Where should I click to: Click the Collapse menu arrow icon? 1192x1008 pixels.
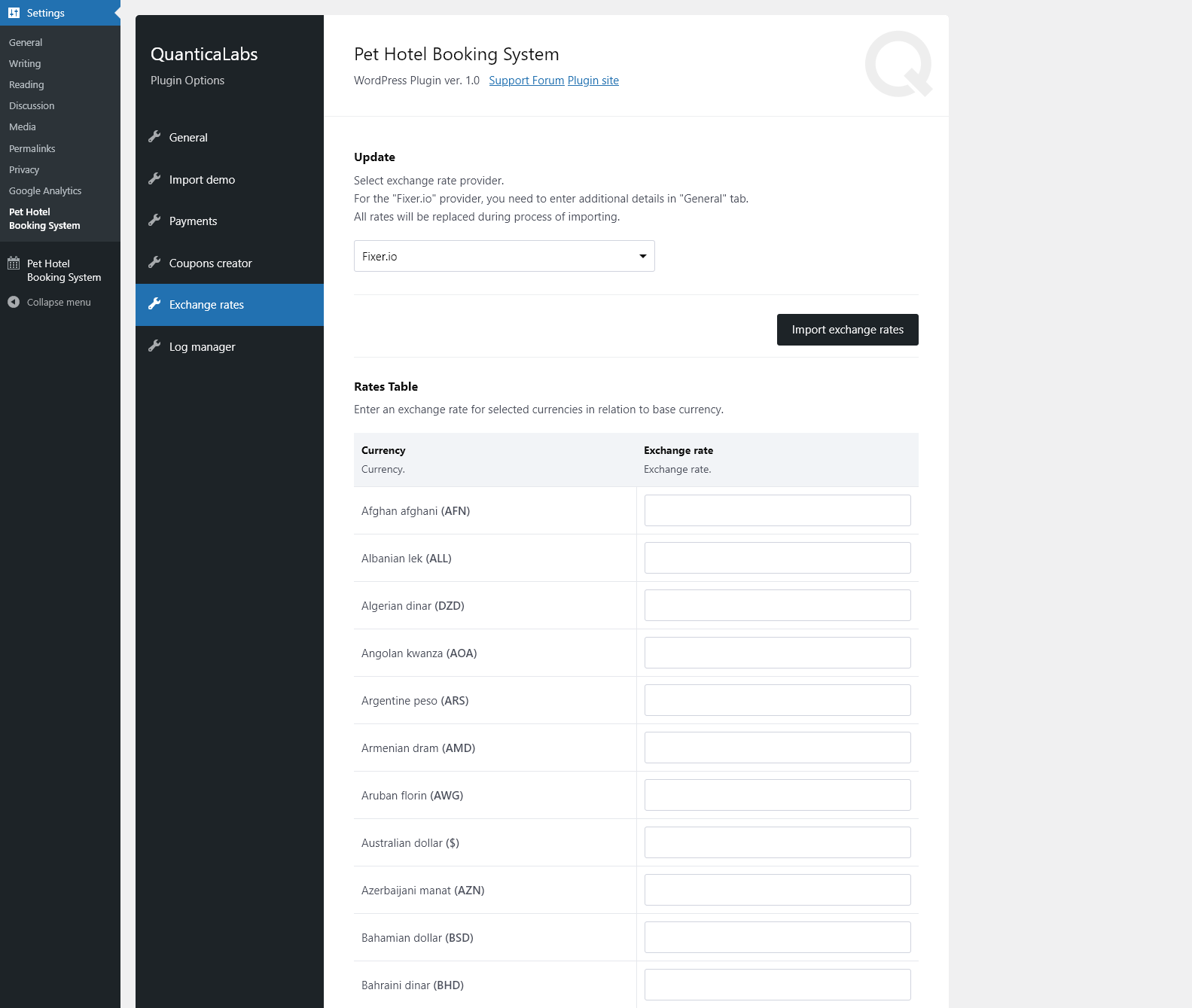[14, 302]
